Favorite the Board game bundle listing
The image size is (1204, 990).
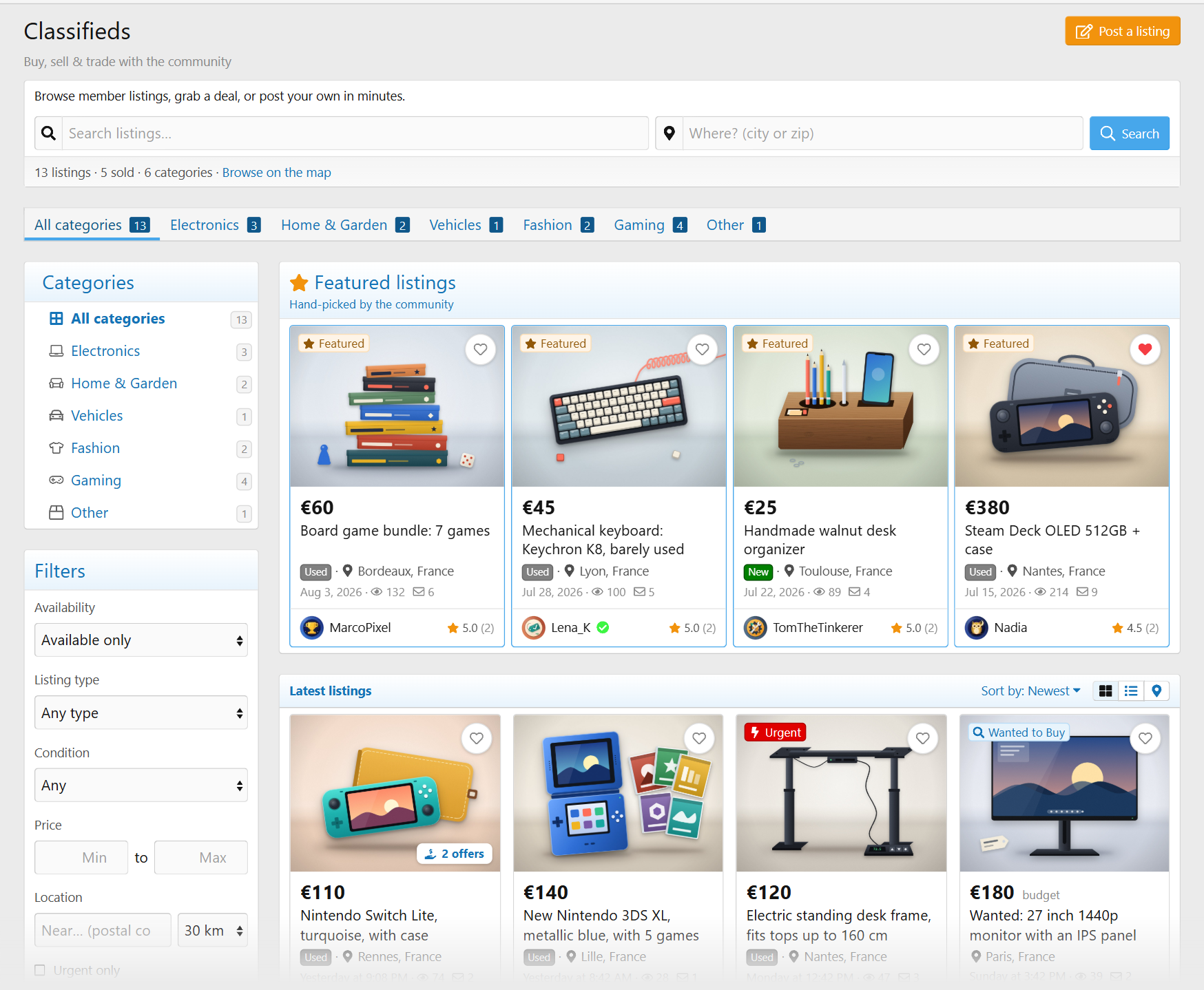[480, 350]
